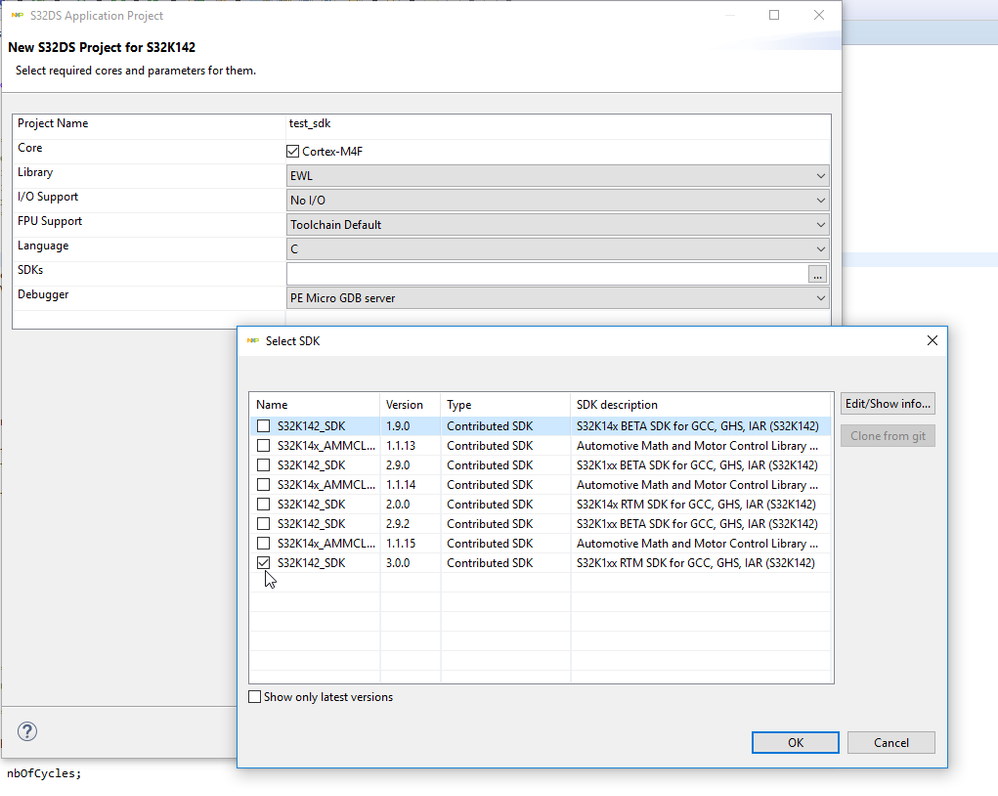Click the help question mark icon
This screenshot has width=998, height=796.
coord(27,731)
